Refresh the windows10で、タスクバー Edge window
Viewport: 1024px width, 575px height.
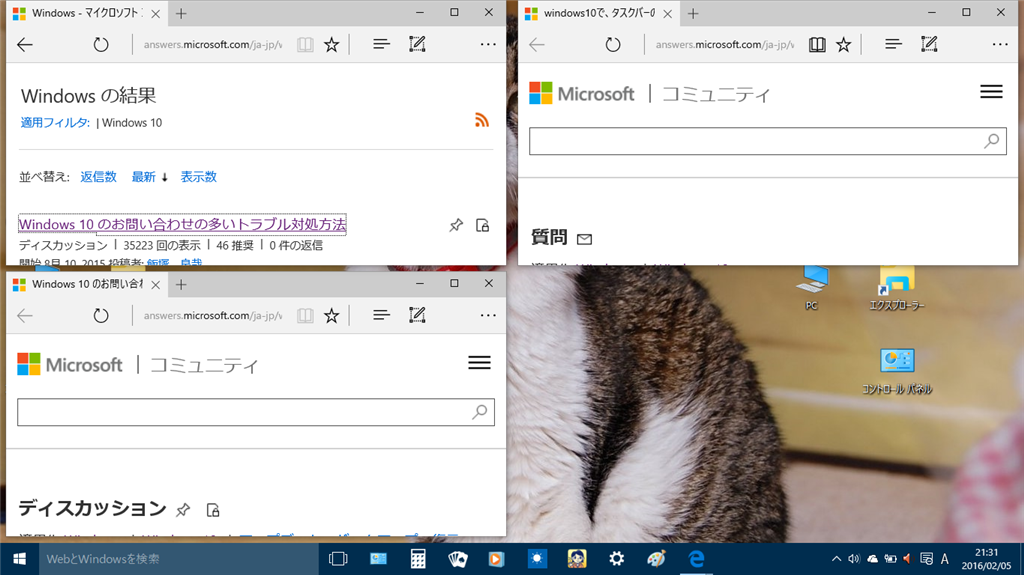click(613, 44)
